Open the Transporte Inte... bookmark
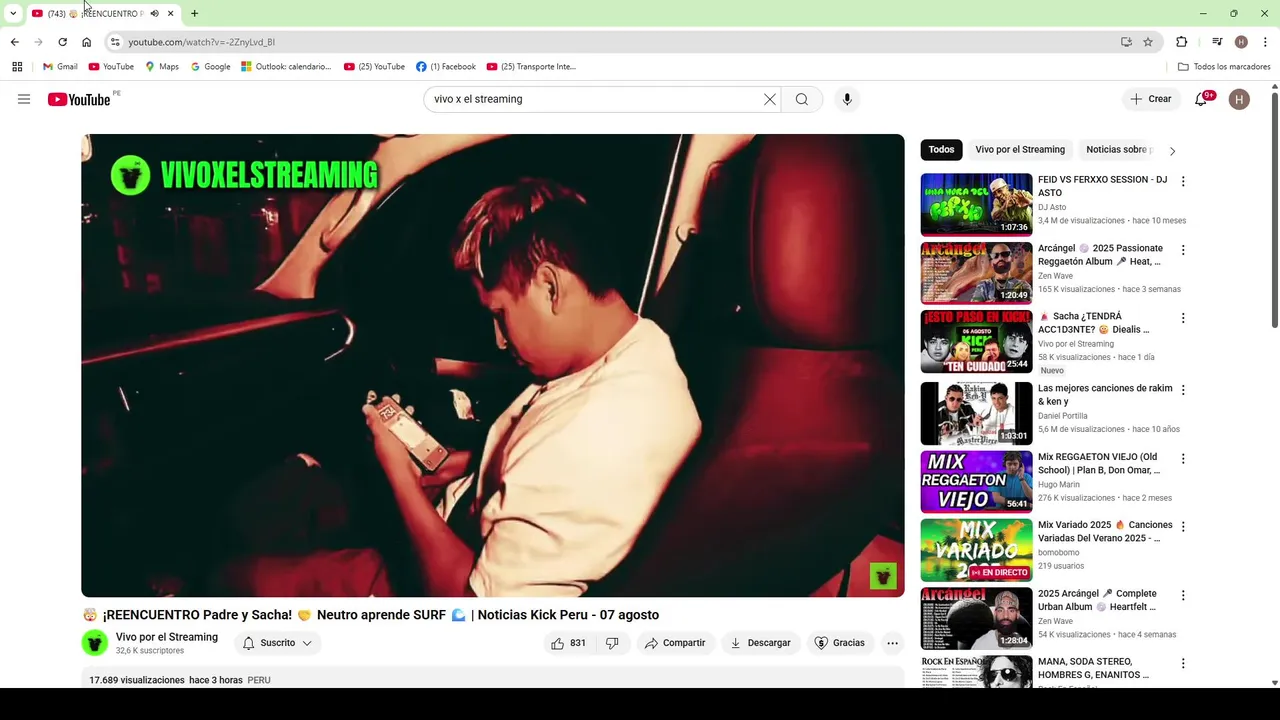 click(531, 67)
